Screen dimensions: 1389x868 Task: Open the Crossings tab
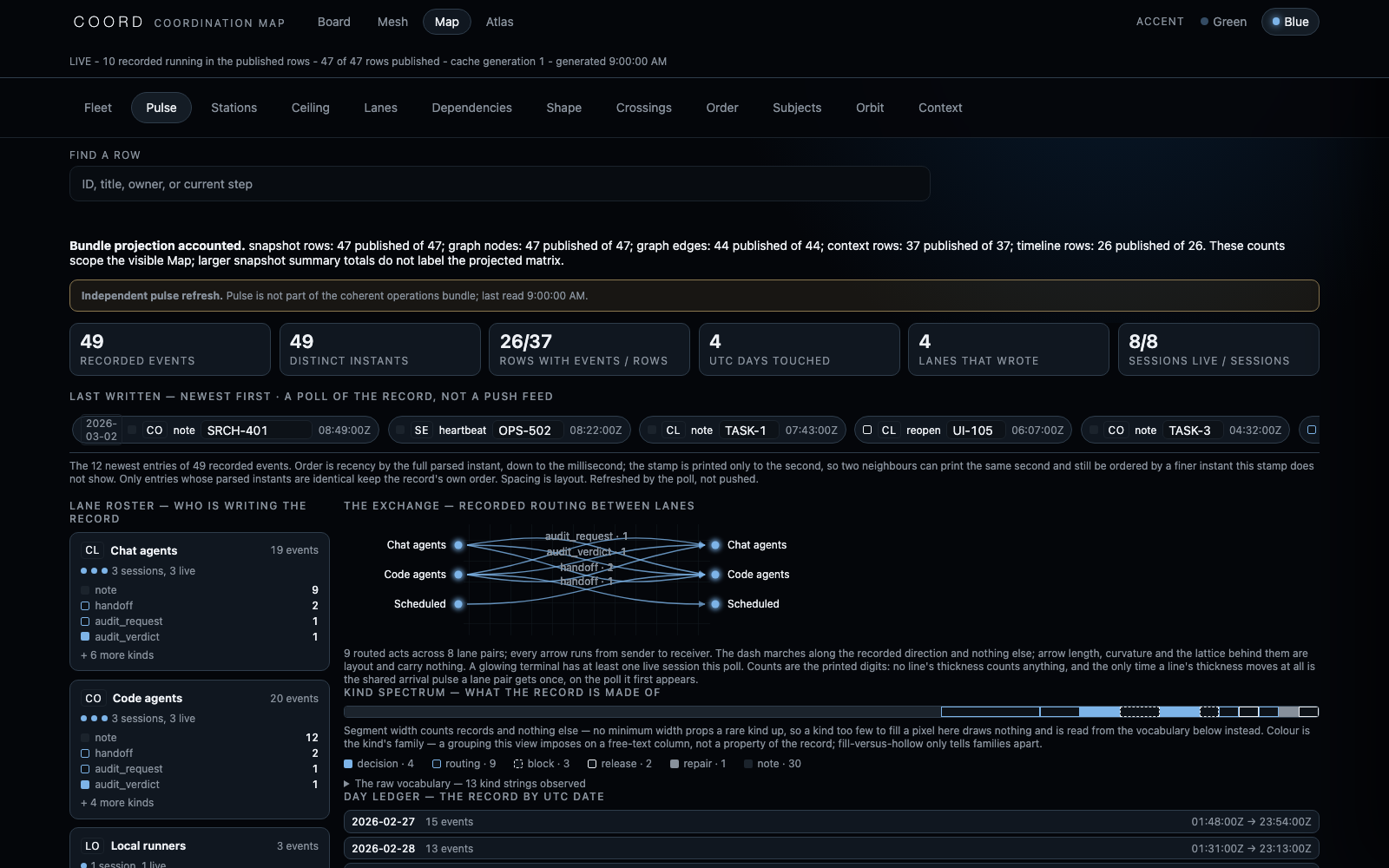point(643,108)
